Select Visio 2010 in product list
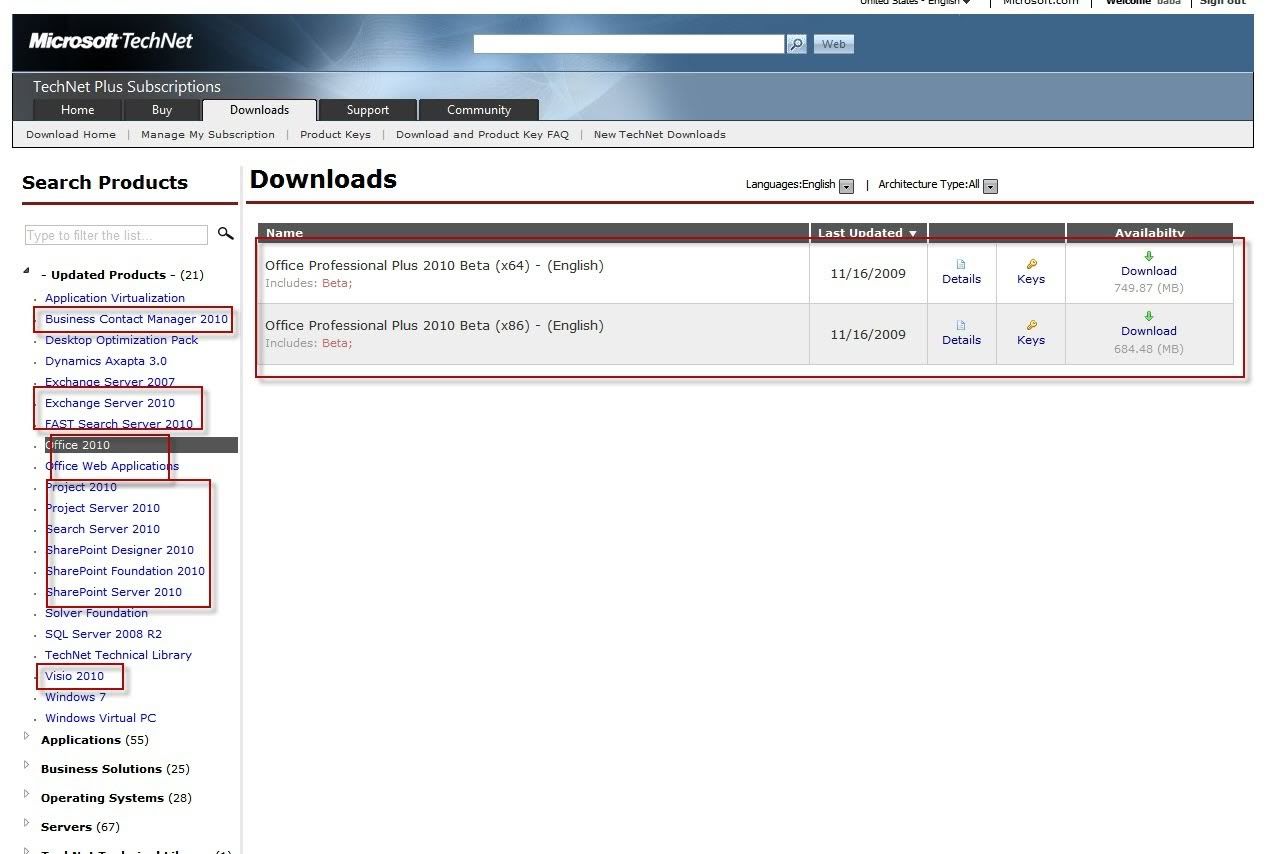 pyautogui.click(x=74, y=676)
